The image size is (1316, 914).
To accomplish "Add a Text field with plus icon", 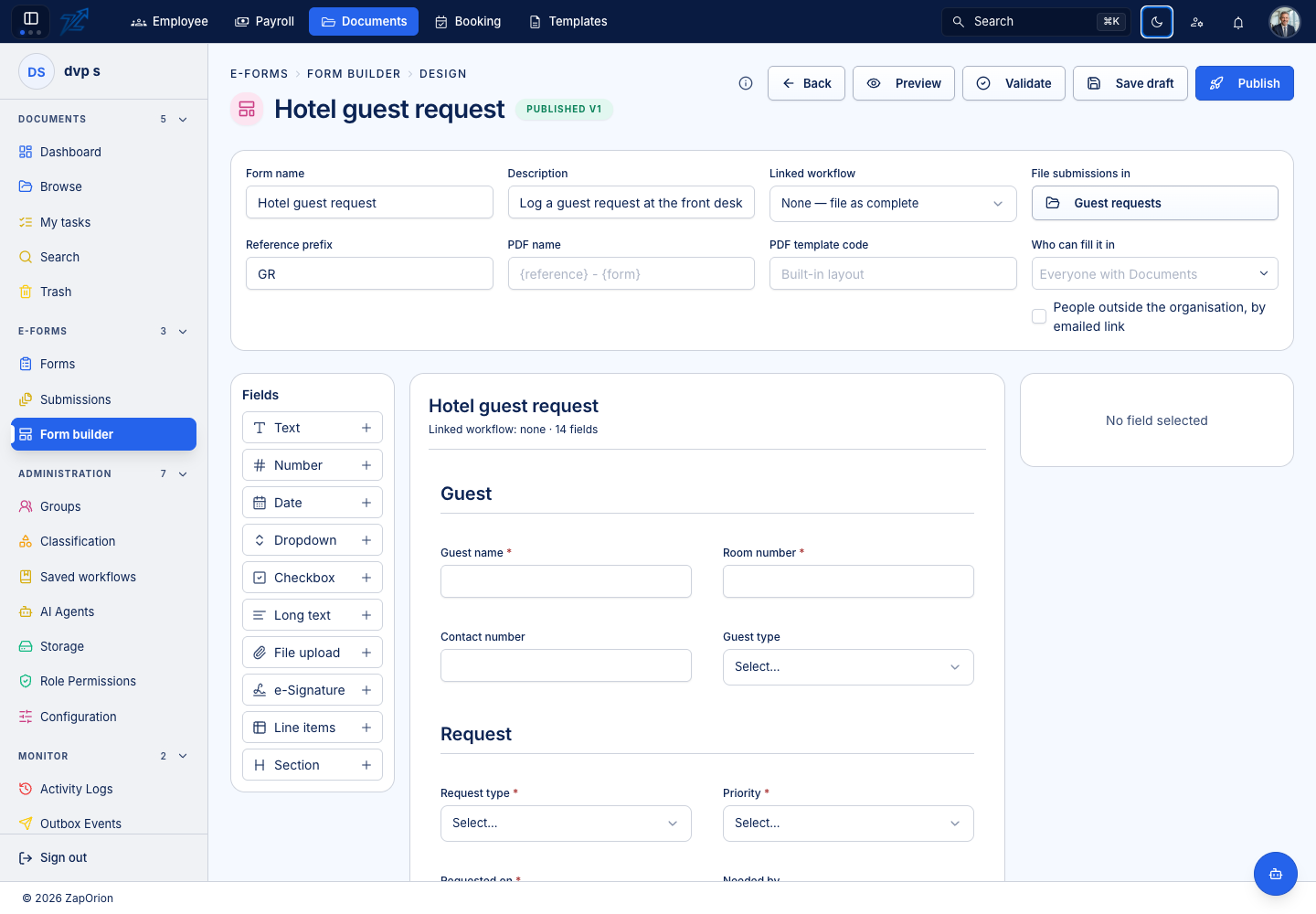I will point(366,428).
